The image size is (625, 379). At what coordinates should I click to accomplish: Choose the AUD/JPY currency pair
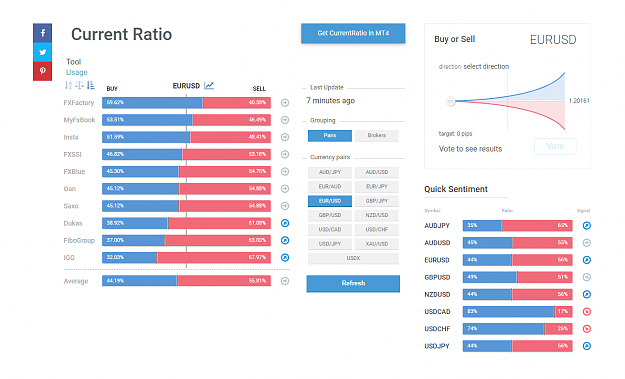pos(330,172)
